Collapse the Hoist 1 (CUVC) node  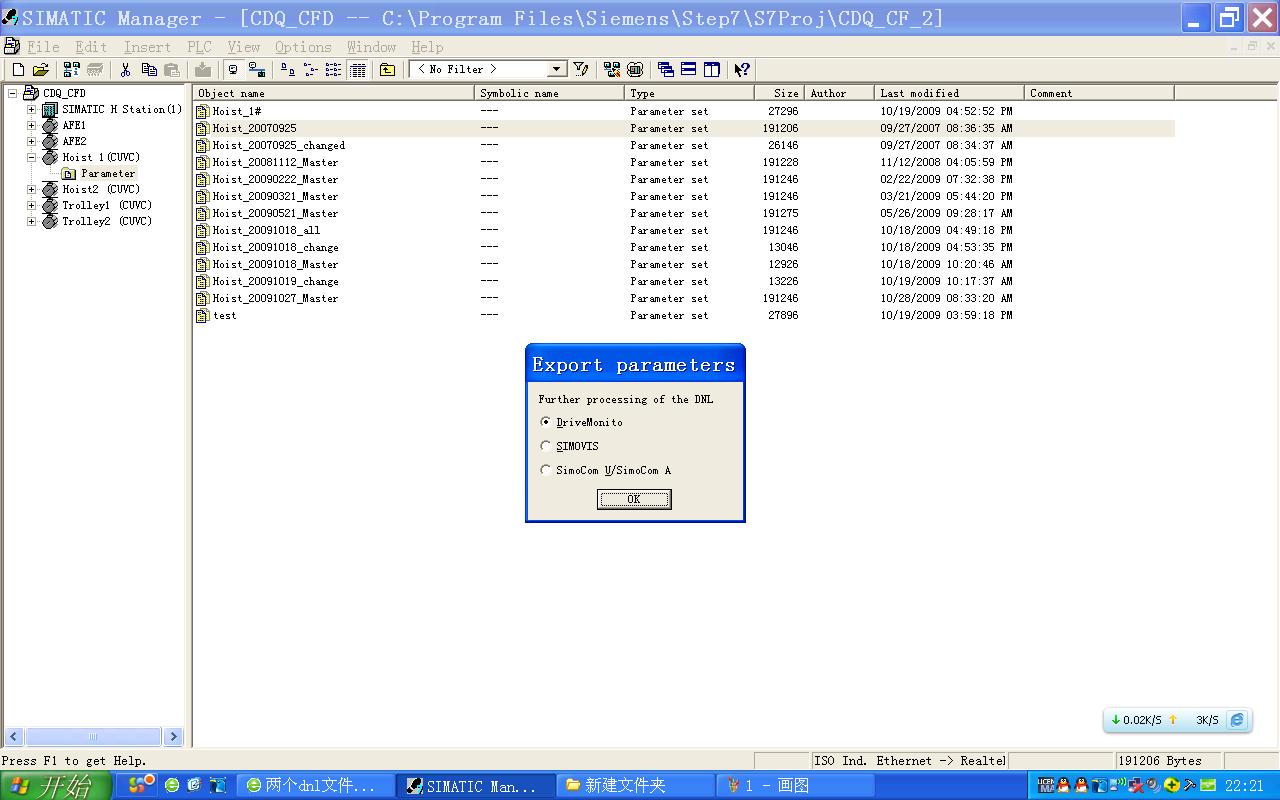pyautogui.click(x=31, y=157)
